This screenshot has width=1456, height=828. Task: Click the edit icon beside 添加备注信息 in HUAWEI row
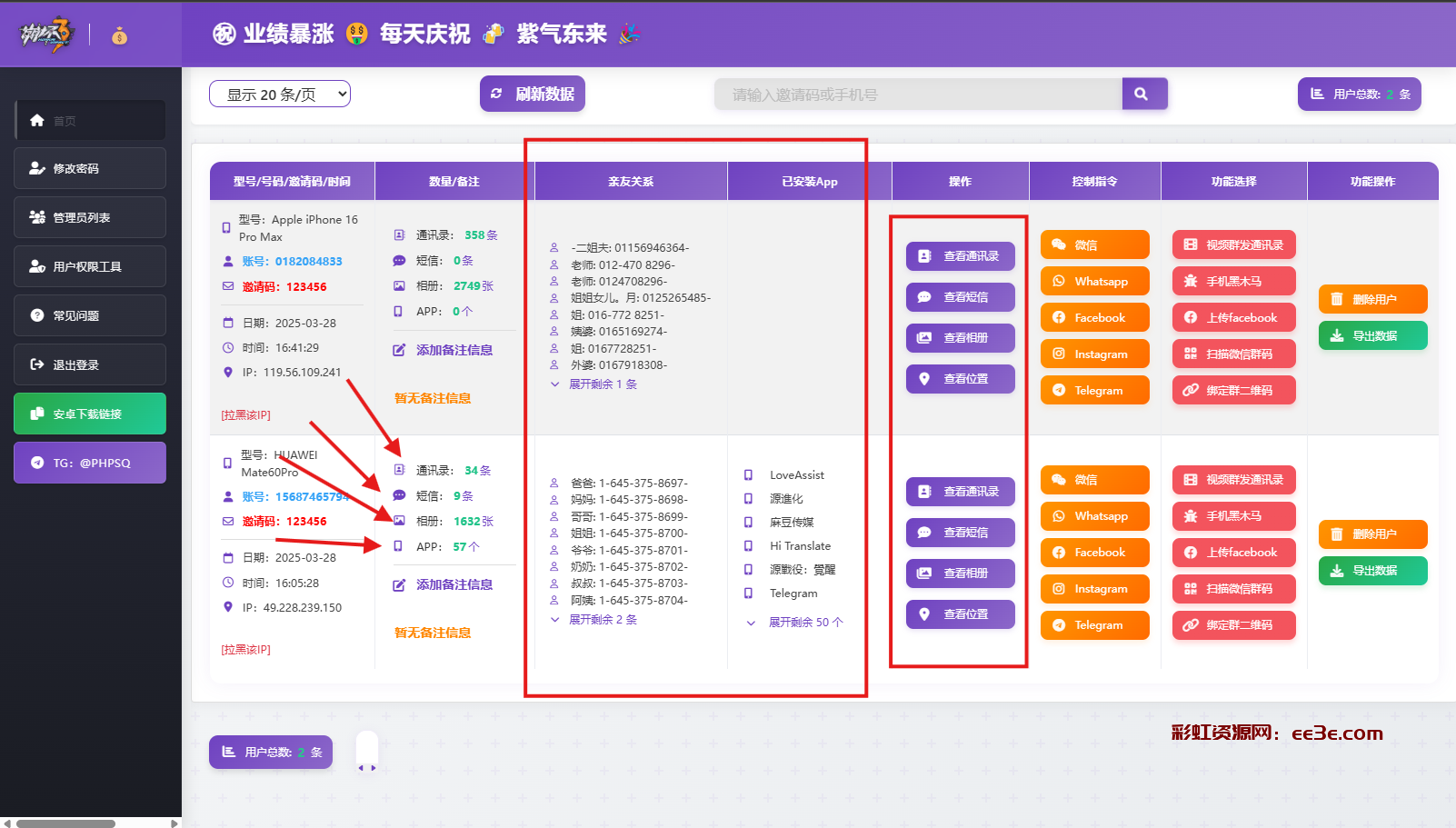[399, 585]
